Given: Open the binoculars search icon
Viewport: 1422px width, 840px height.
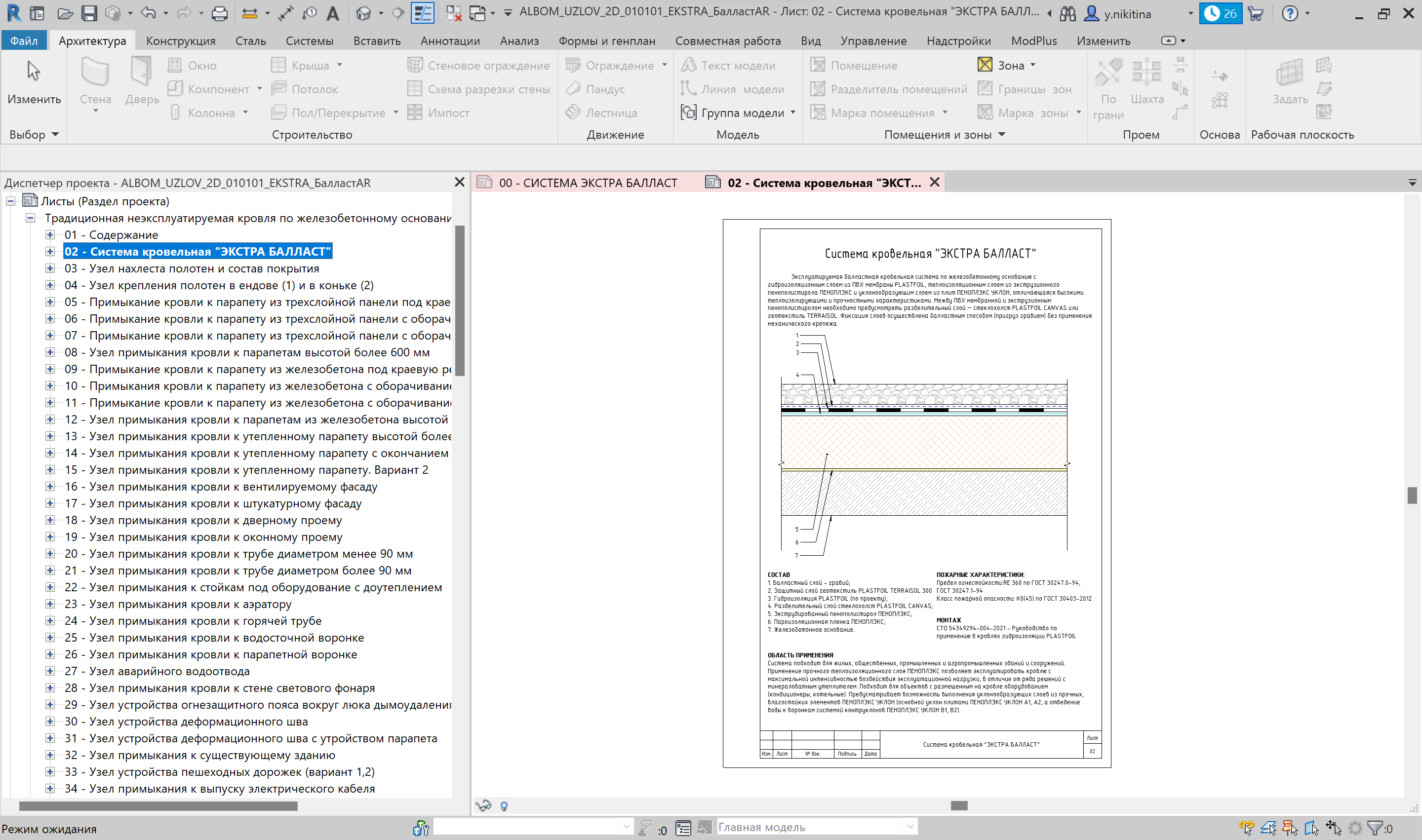Looking at the screenshot, I should tap(1067, 14).
